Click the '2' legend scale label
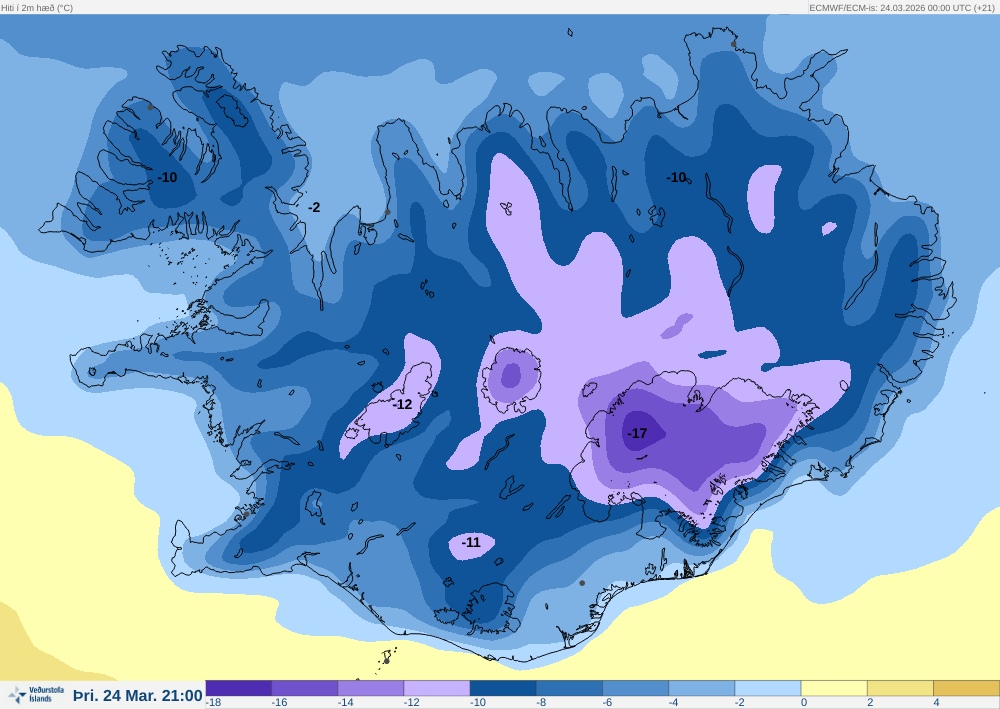1000x709 pixels. pos(871,703)
